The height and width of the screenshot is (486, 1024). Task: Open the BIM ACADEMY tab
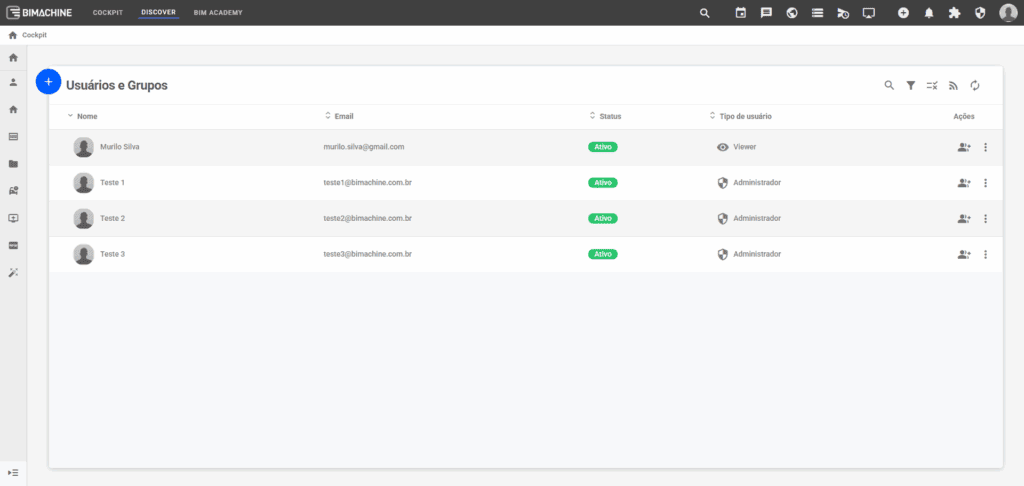(218, 13)
